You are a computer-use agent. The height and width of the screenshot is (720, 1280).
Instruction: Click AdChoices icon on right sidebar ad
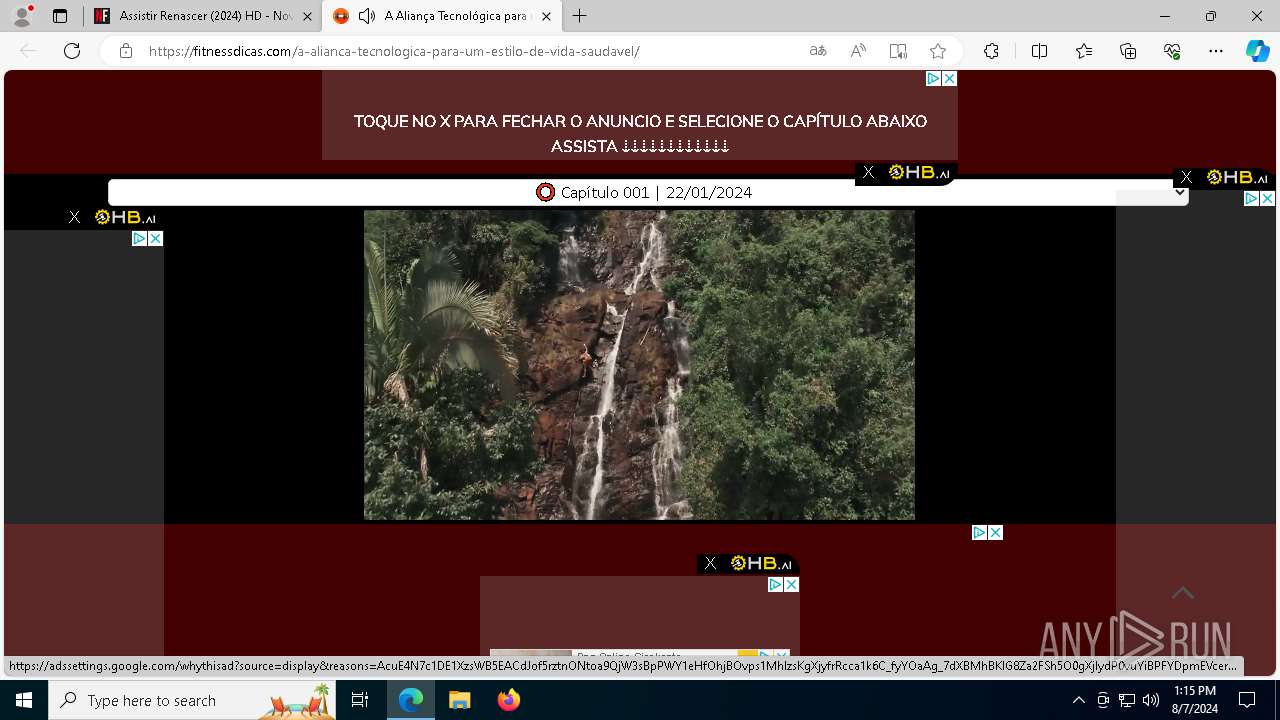pyautogui.click(x=1252, y=199)
